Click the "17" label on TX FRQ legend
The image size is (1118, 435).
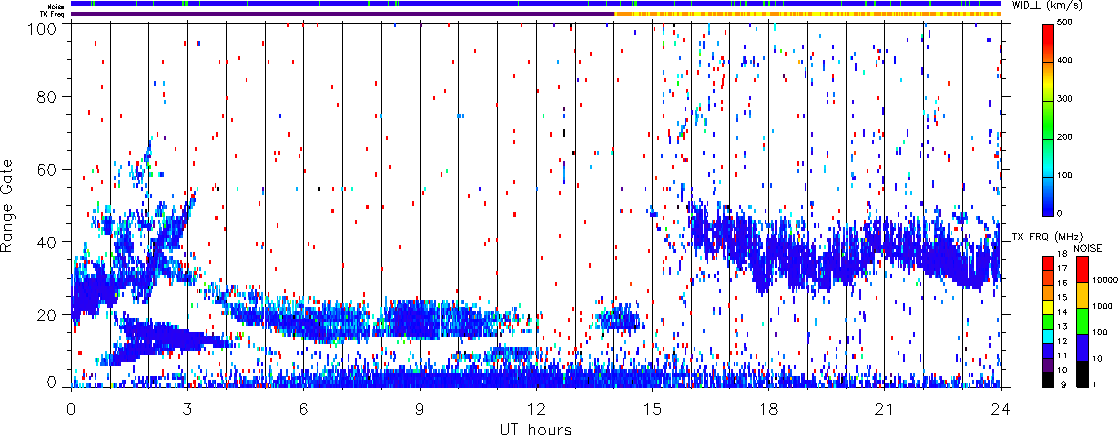tap(1062, 268)
